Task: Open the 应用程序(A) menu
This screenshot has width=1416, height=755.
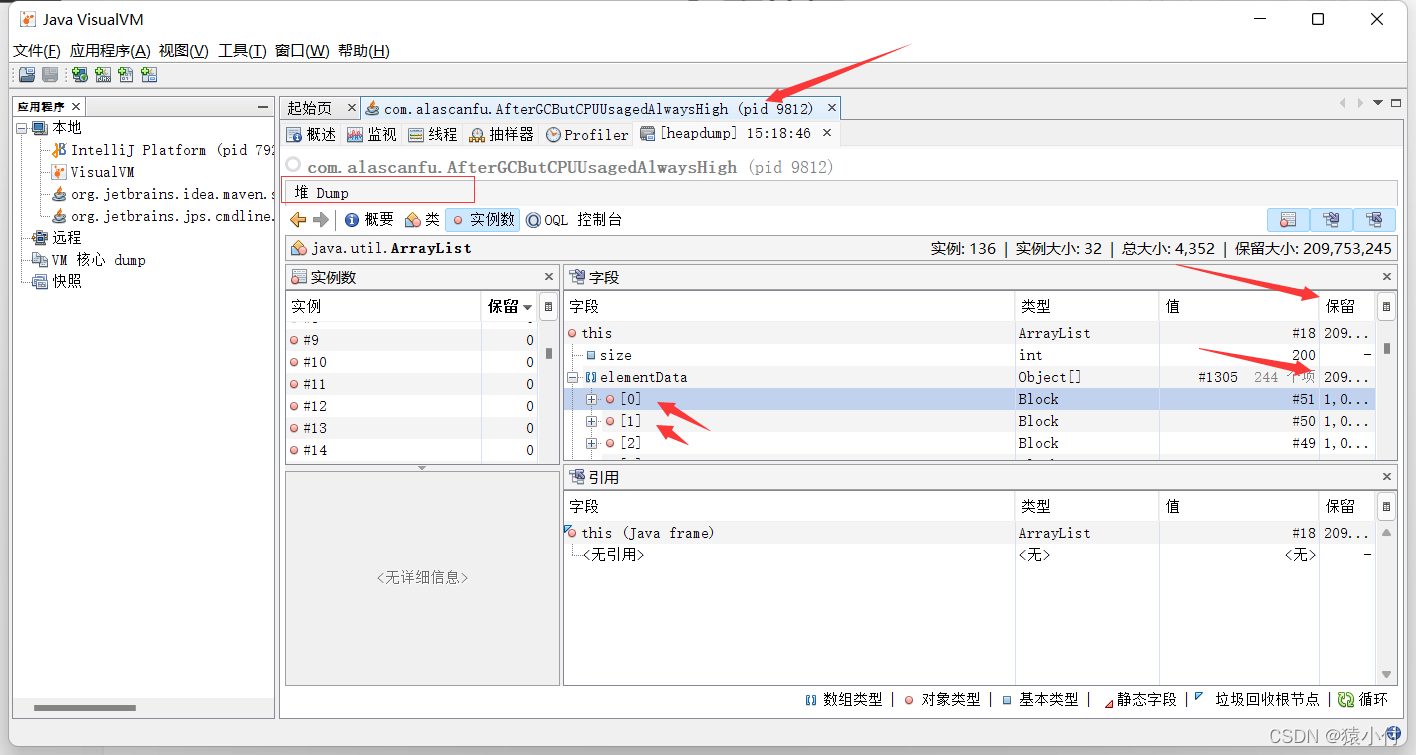Action: [110, 51]
